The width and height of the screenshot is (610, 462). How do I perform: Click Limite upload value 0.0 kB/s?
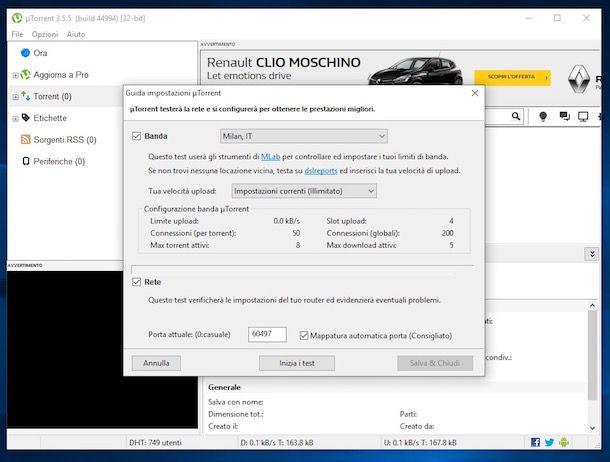[x=286, y=221]
